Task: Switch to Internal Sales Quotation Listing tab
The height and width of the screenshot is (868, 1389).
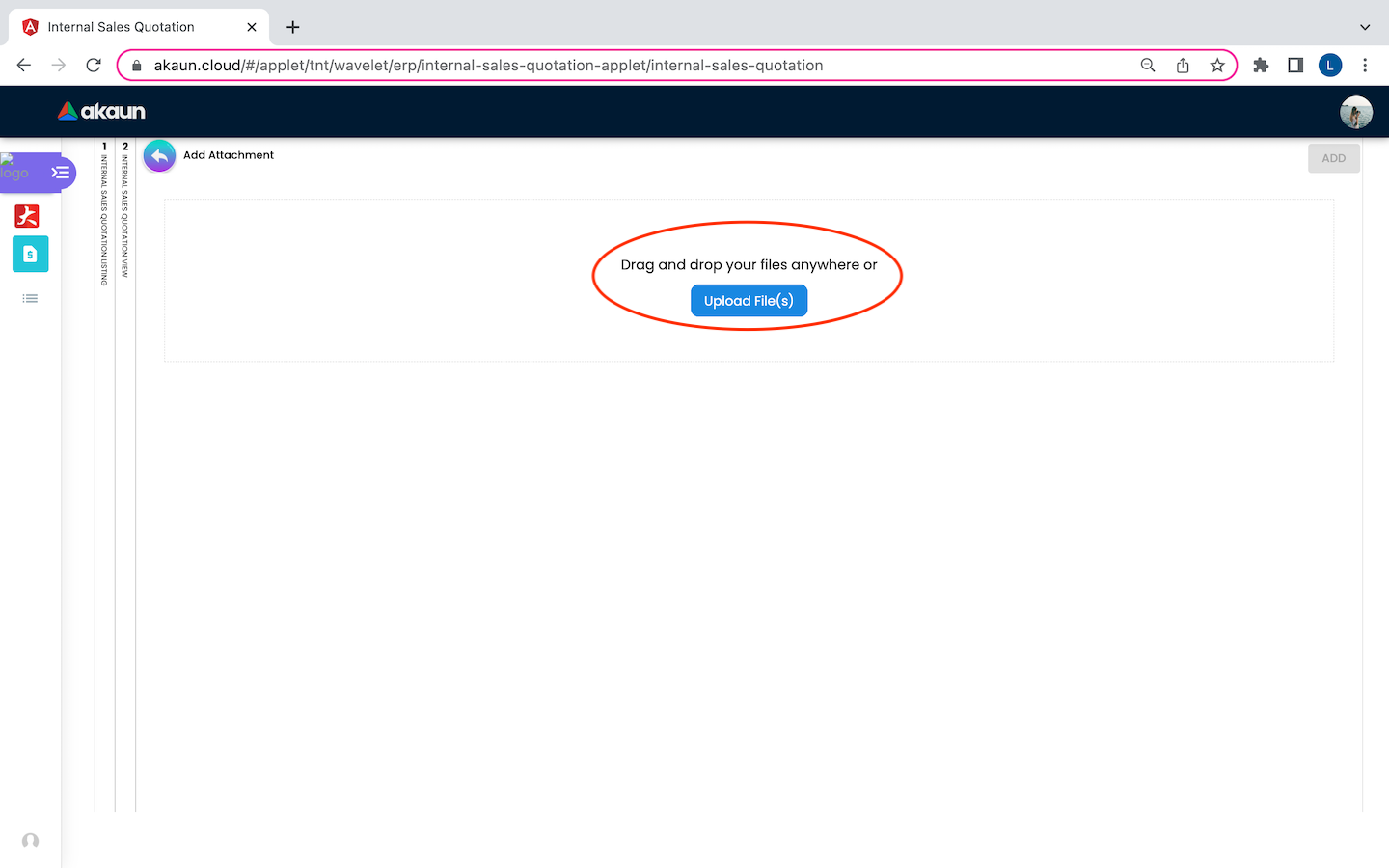Action: (x=104, y=214)
